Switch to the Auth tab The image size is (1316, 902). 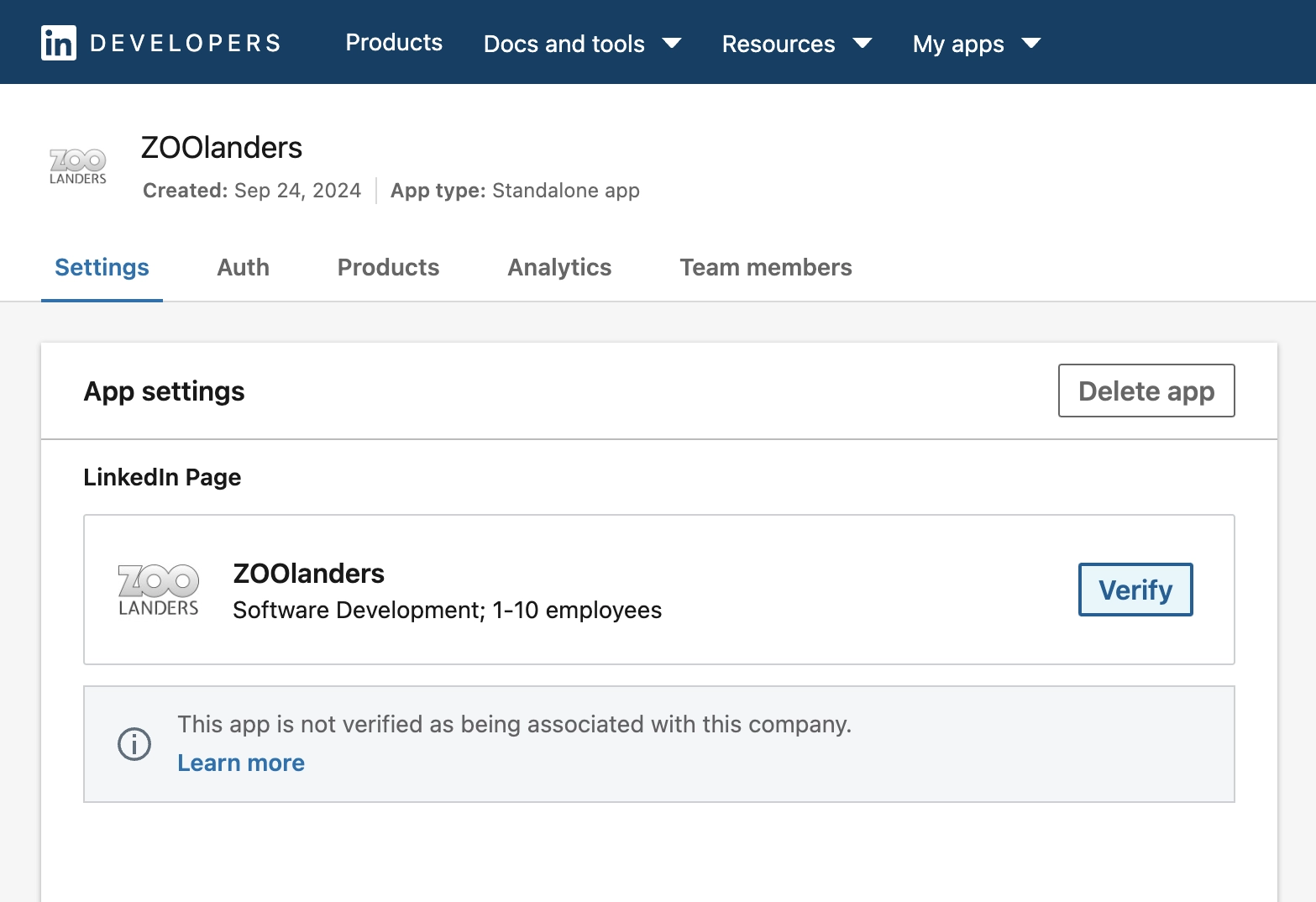(244, 267)
